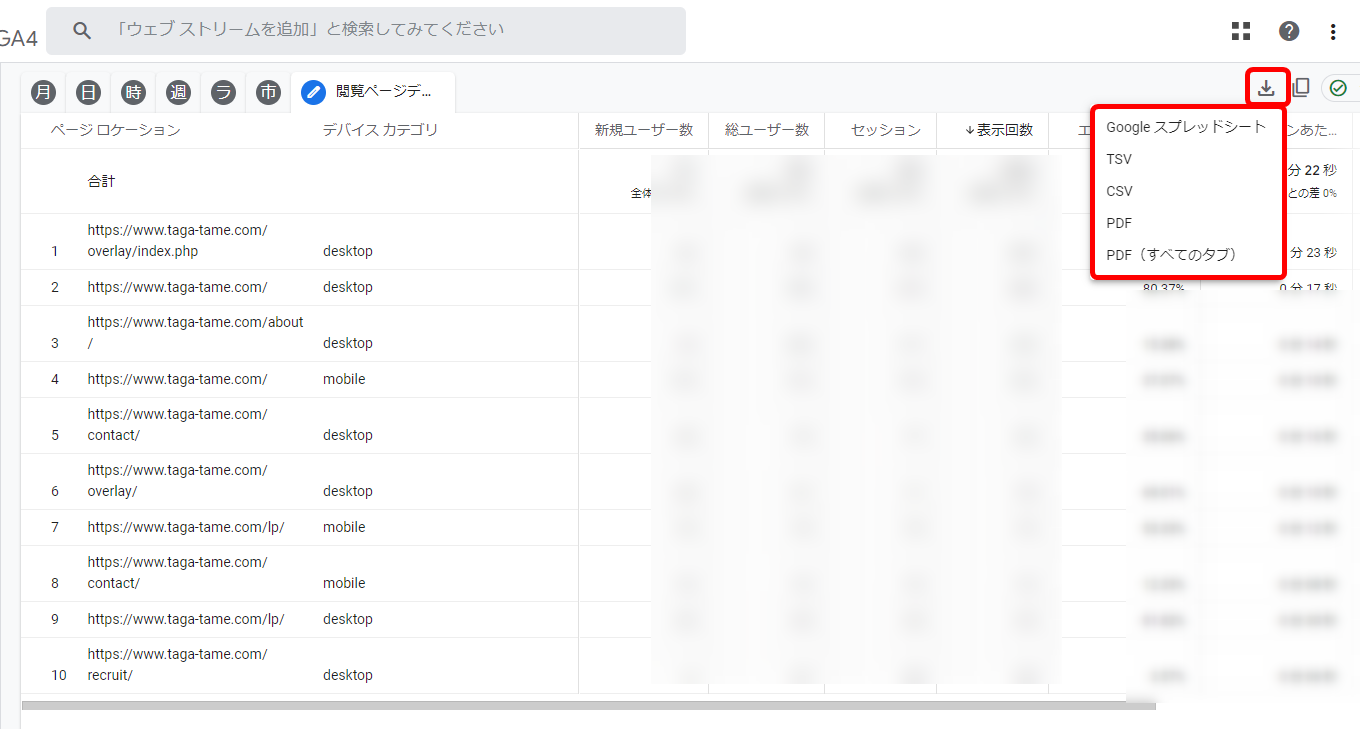Click the blue pencil edit icon

point(314,92)
